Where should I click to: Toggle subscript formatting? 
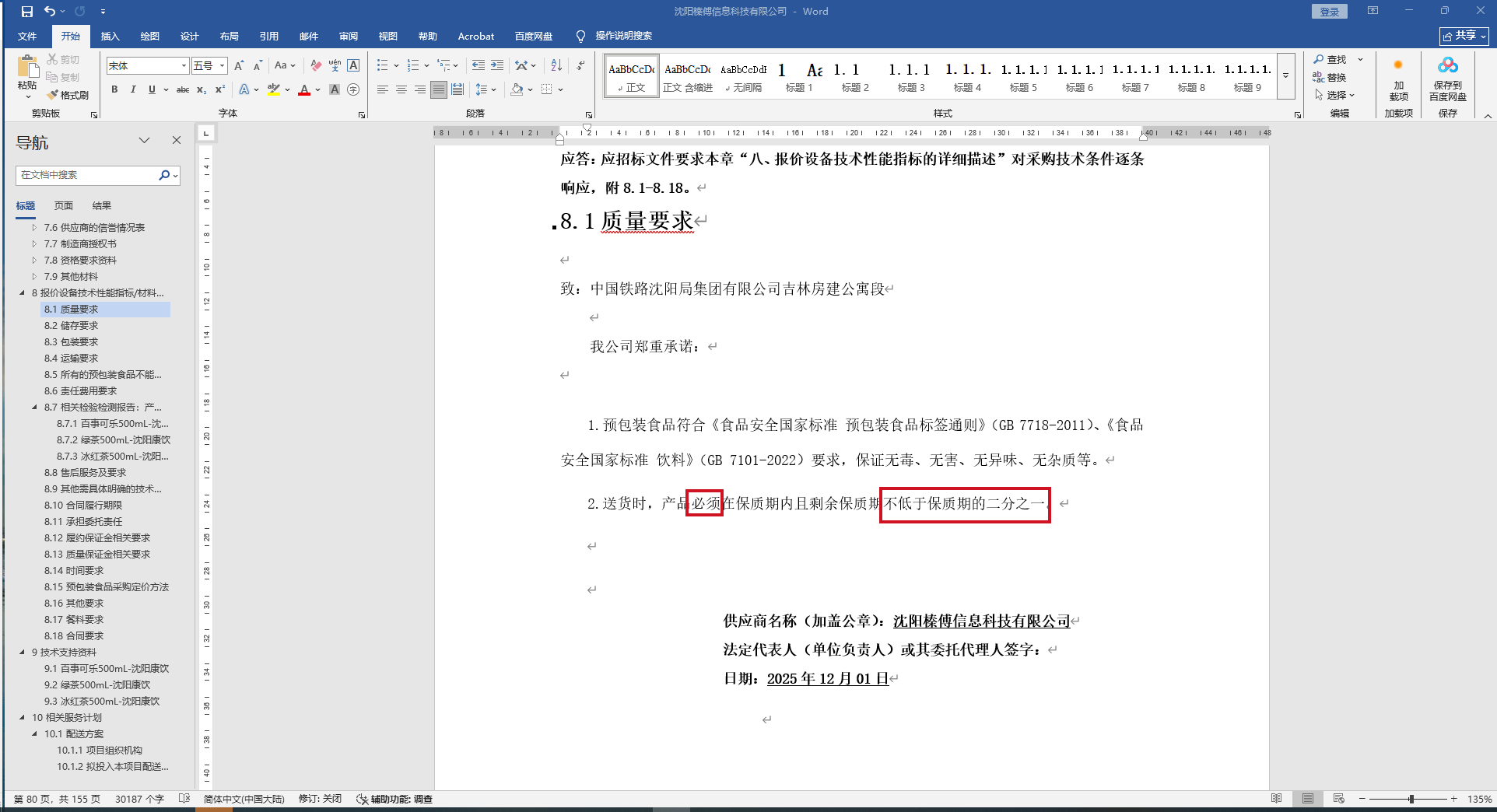pos(202,89)
